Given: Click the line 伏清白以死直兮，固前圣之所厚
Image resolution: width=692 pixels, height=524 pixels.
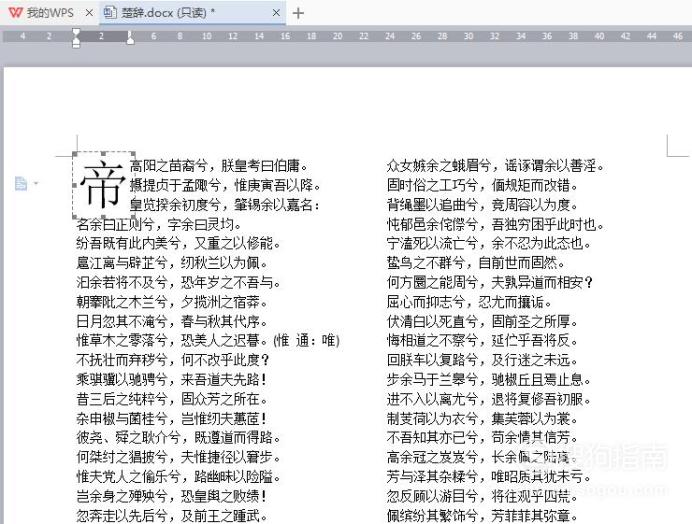Looking at the screenshot, I should [x=482, y=321].
